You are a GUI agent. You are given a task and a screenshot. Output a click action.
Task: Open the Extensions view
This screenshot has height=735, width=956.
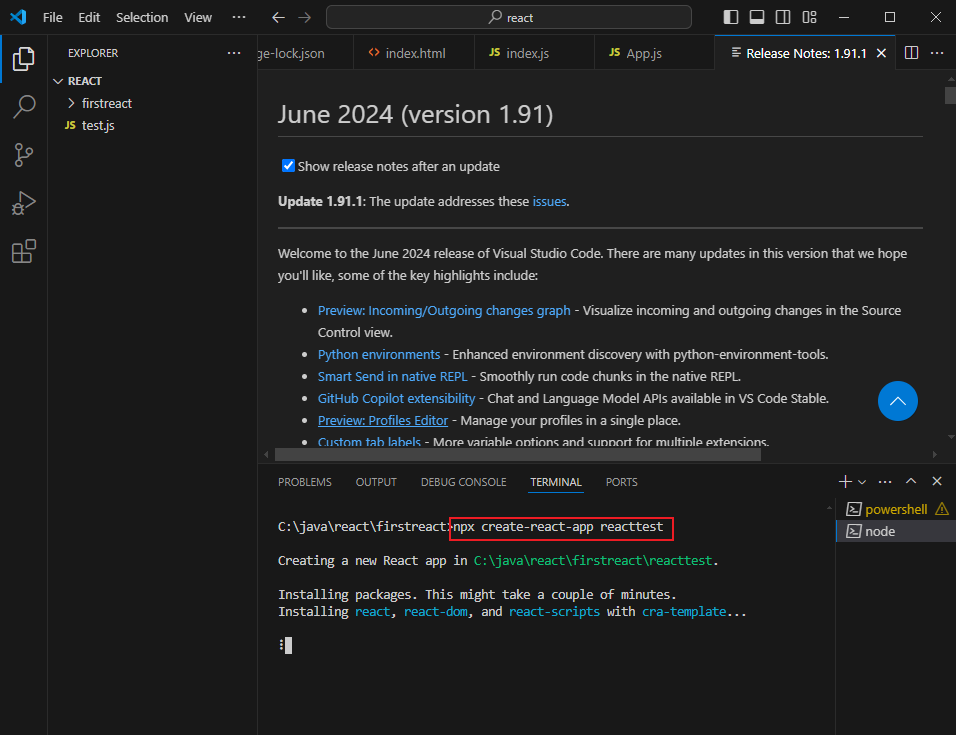(x=24, y=251)
